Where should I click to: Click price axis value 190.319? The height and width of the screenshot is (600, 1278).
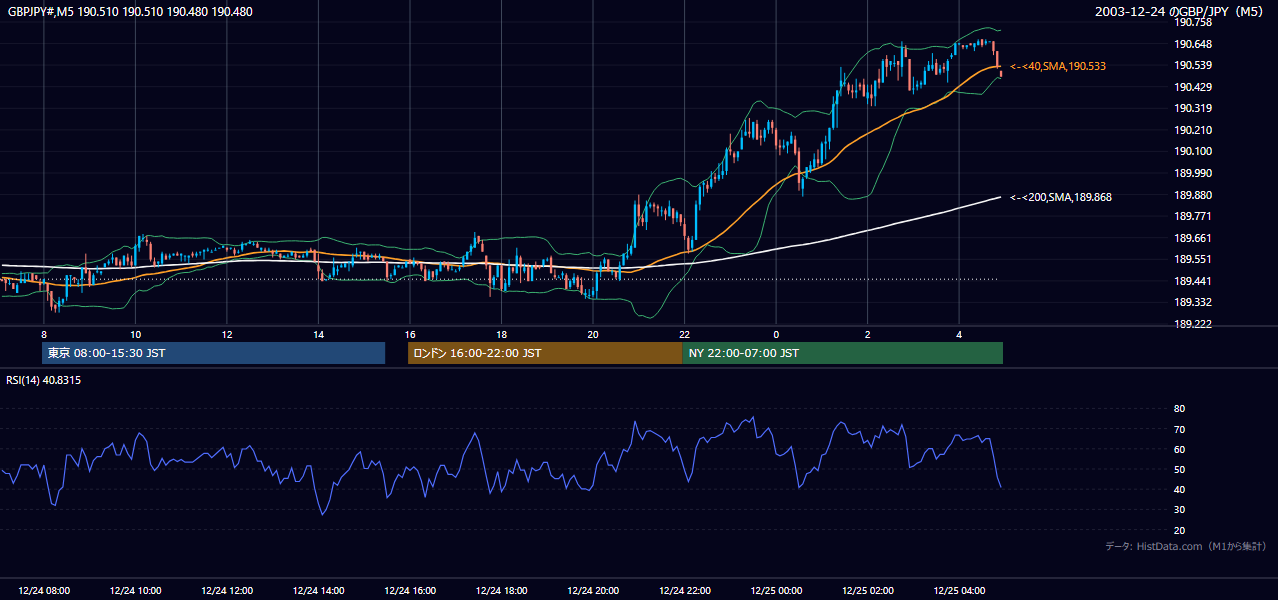pyautogui.click(x=1192, y=108)
